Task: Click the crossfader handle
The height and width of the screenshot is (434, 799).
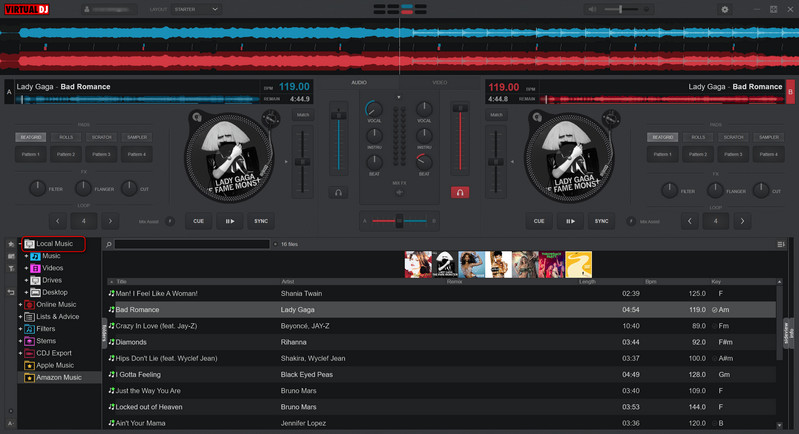Action: tap(400, 221)
